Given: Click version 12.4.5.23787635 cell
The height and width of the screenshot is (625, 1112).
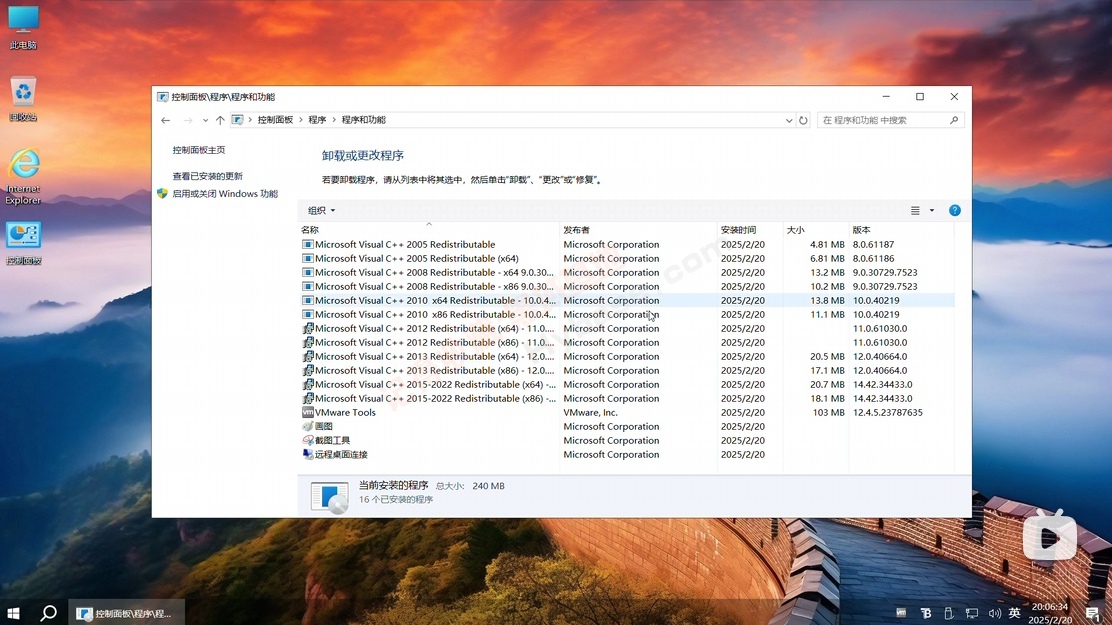Looking at the screenshot, I should [x=887, y=412].
